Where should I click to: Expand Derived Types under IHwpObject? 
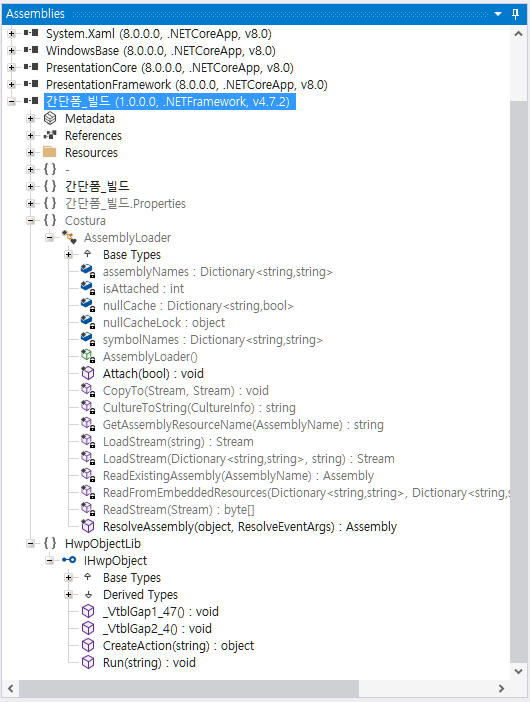[68, 595]
